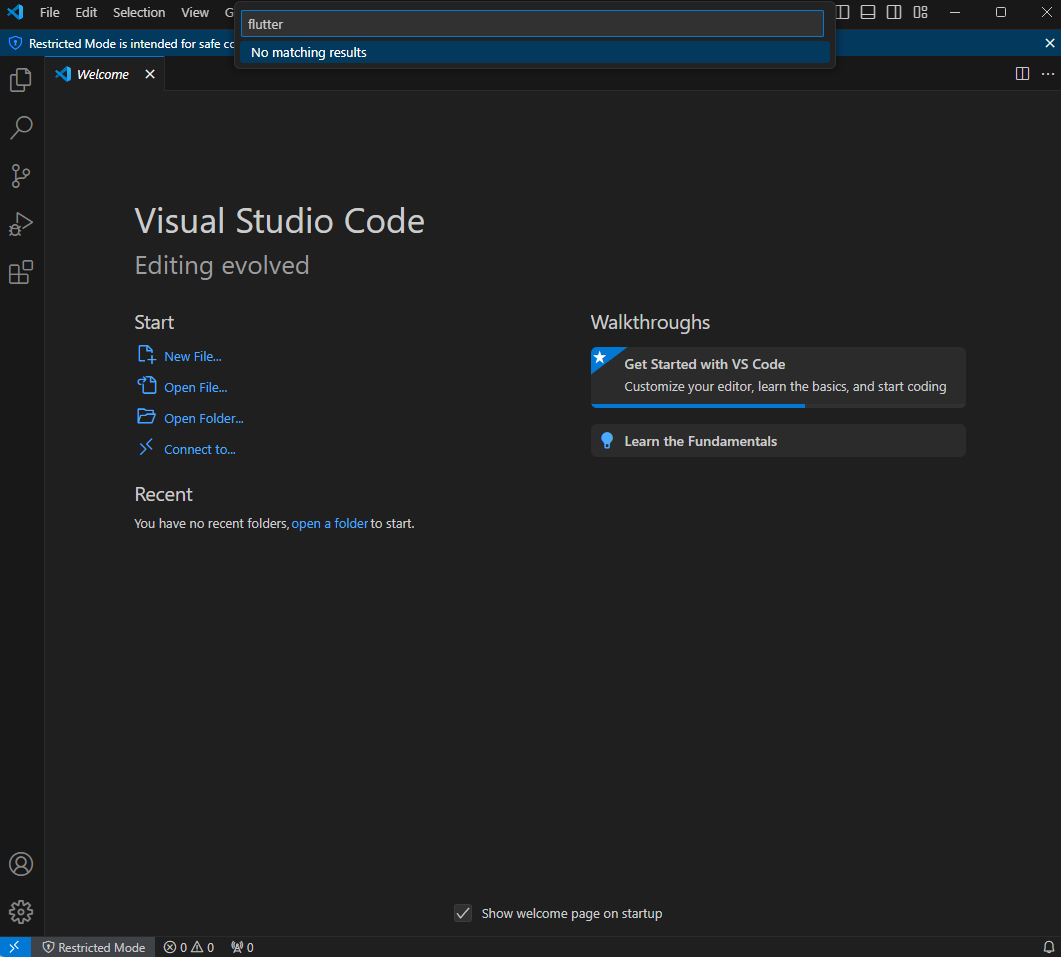
Task: Open Get Started with VS Code walkthrough
Action: point(778,377)
